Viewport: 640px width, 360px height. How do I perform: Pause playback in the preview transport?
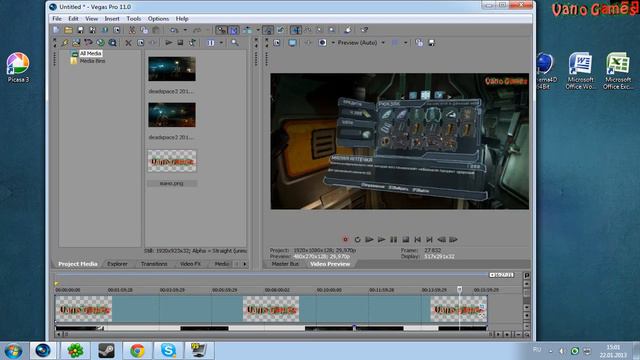[393, 240]
